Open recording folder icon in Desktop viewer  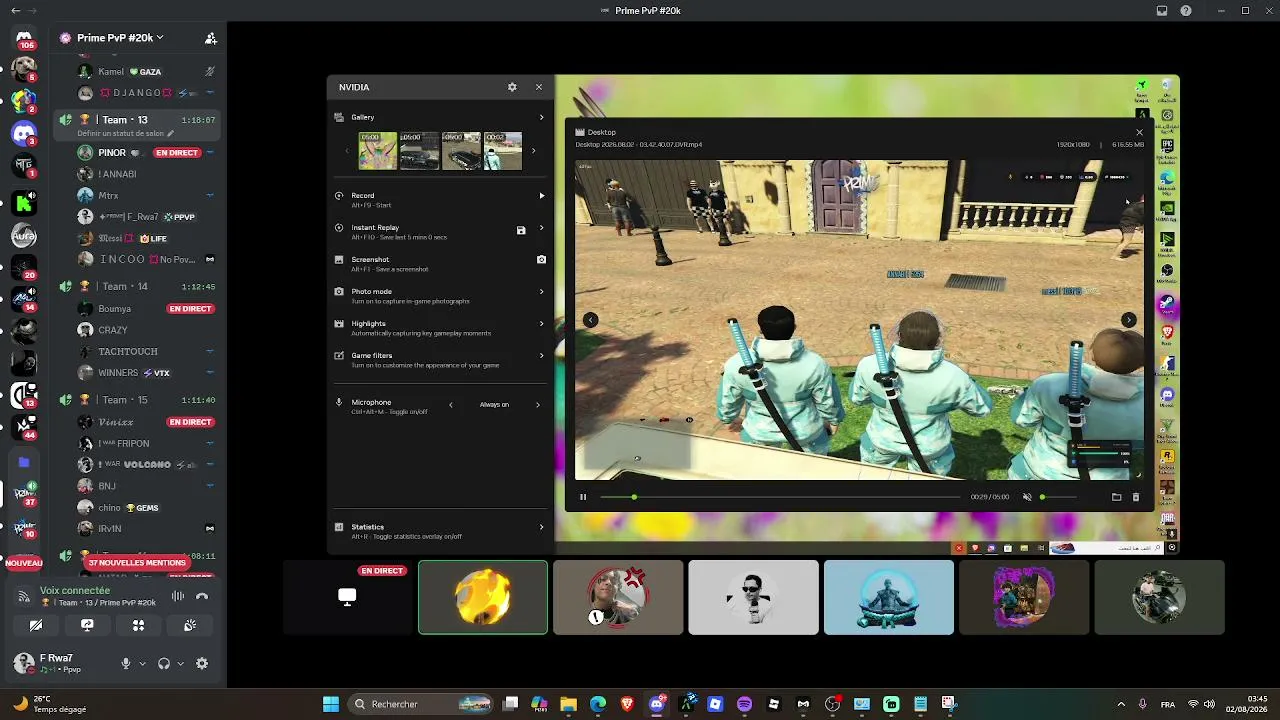click(1116, 497)
